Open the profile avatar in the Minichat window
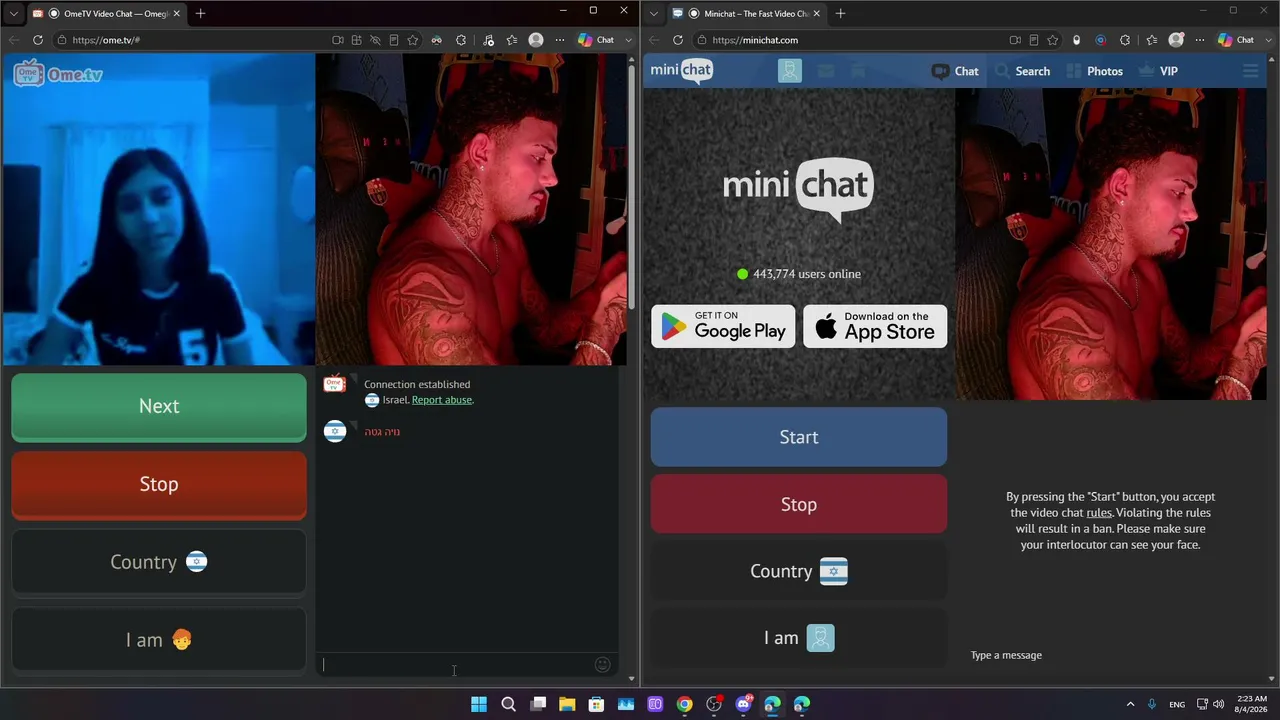Viewport: 1280px width, 720px height. [x=1176, y=40]
